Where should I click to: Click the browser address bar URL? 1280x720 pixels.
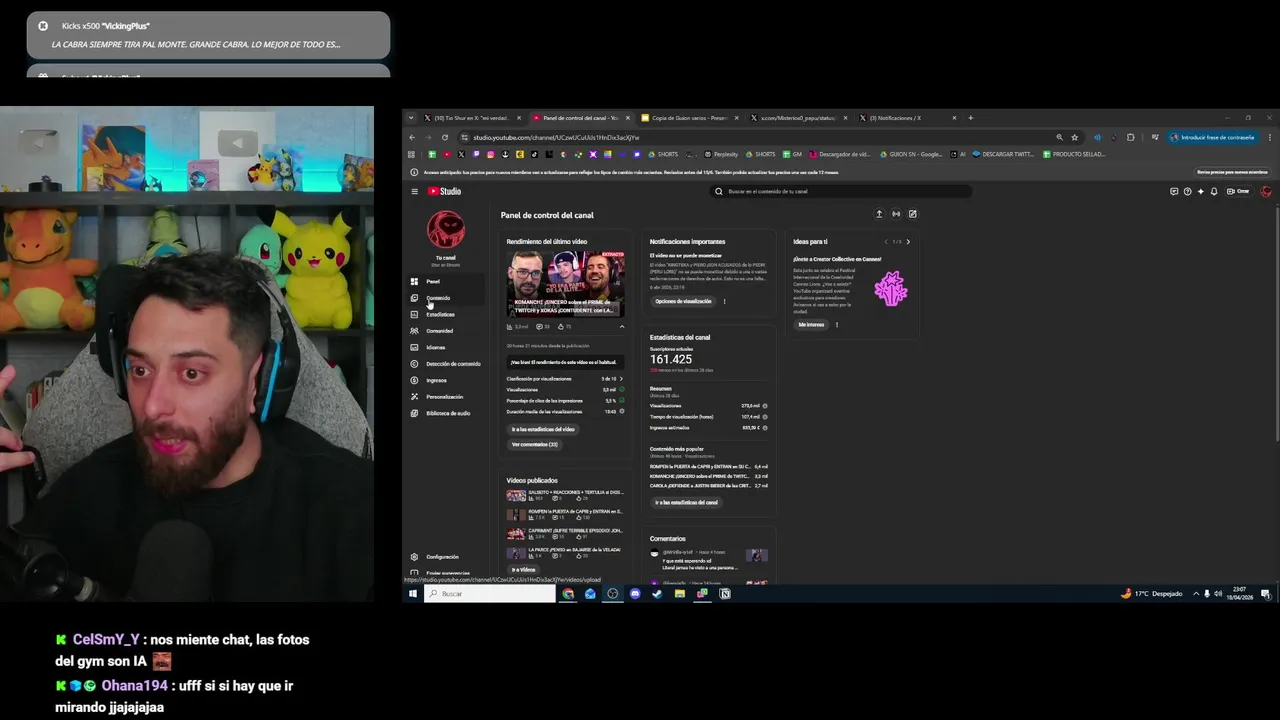[556, 137]
